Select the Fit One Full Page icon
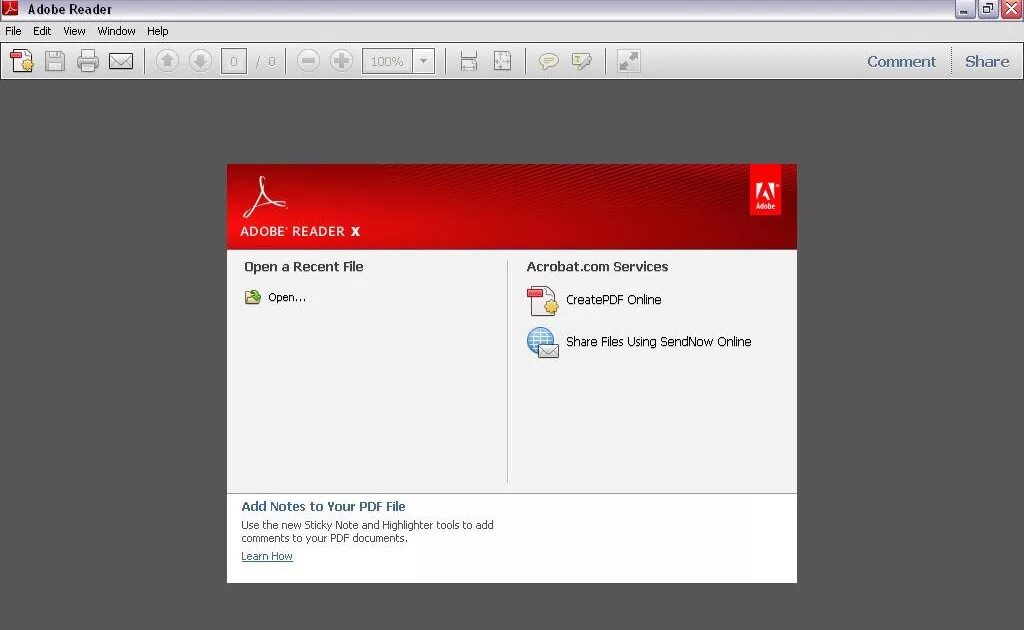 502,61
